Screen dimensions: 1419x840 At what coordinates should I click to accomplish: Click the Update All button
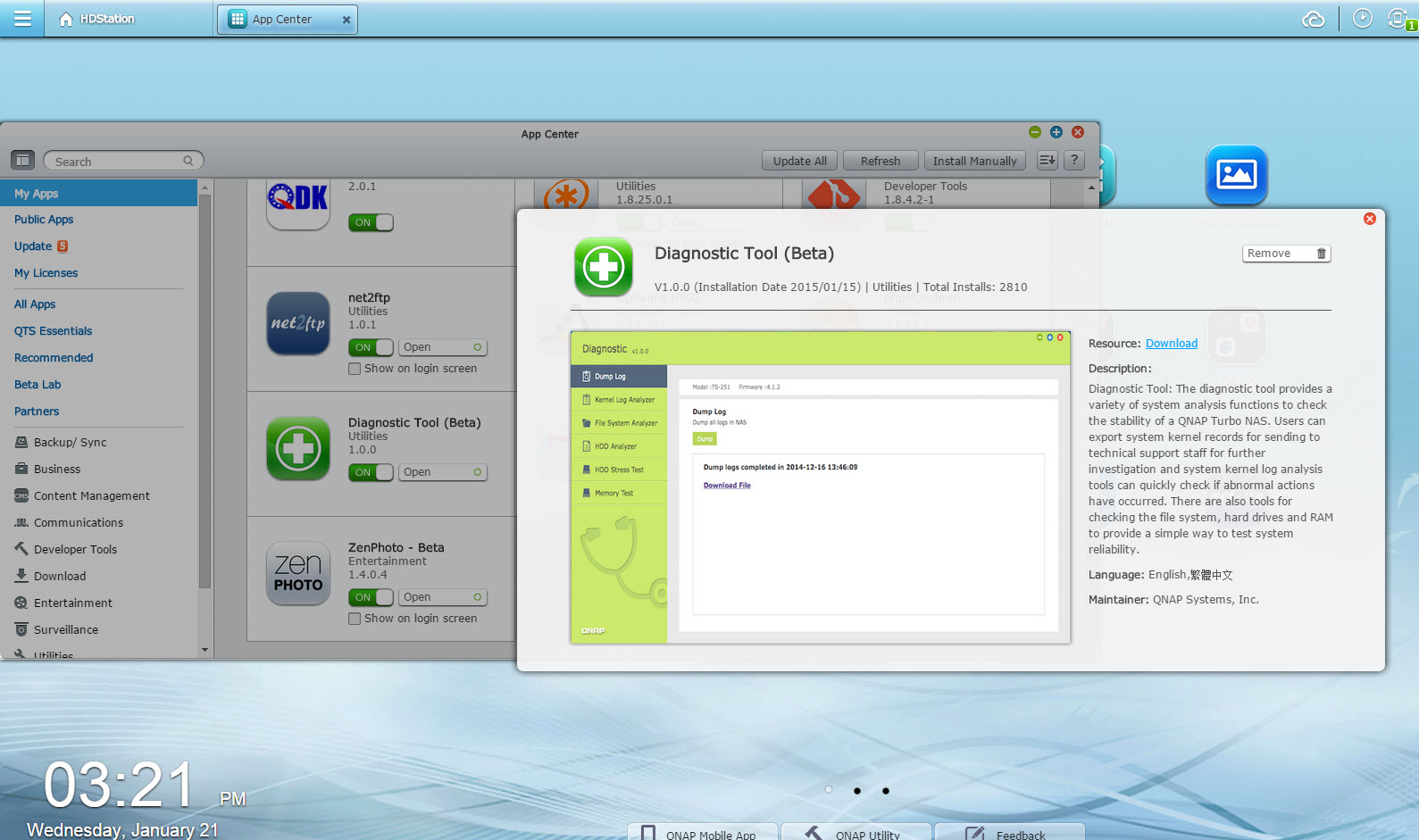(x=799, y=161)
